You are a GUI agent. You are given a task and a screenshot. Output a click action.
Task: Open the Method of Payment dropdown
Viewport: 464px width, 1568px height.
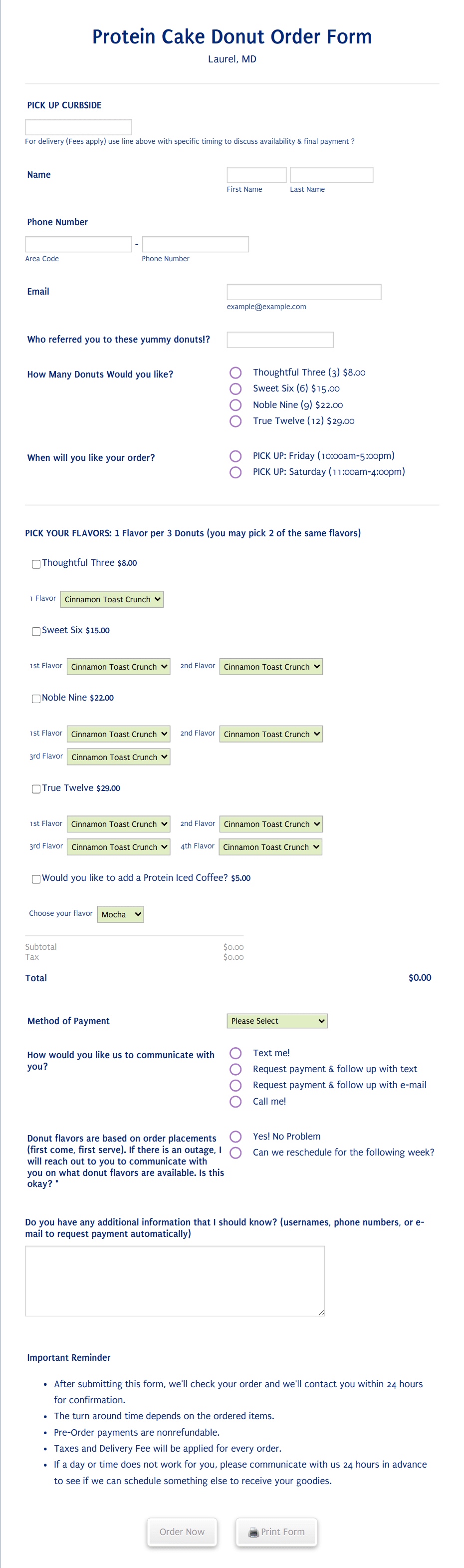click(x=277, y=1021)
